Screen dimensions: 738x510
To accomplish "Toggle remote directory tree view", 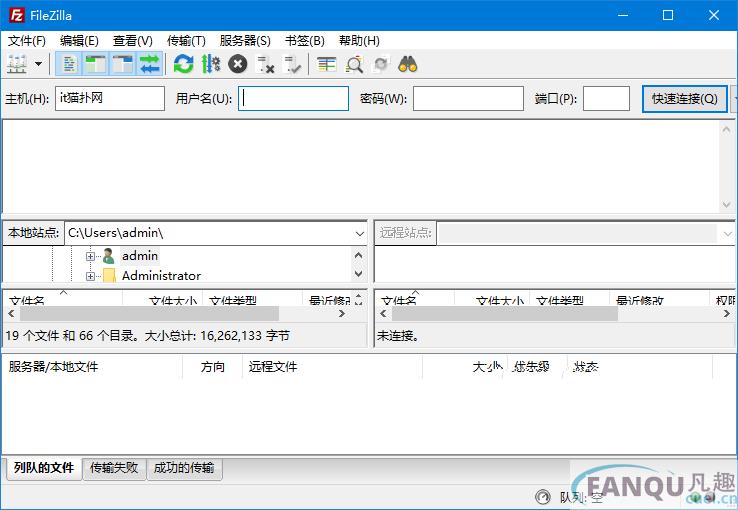I will point(123,64).
